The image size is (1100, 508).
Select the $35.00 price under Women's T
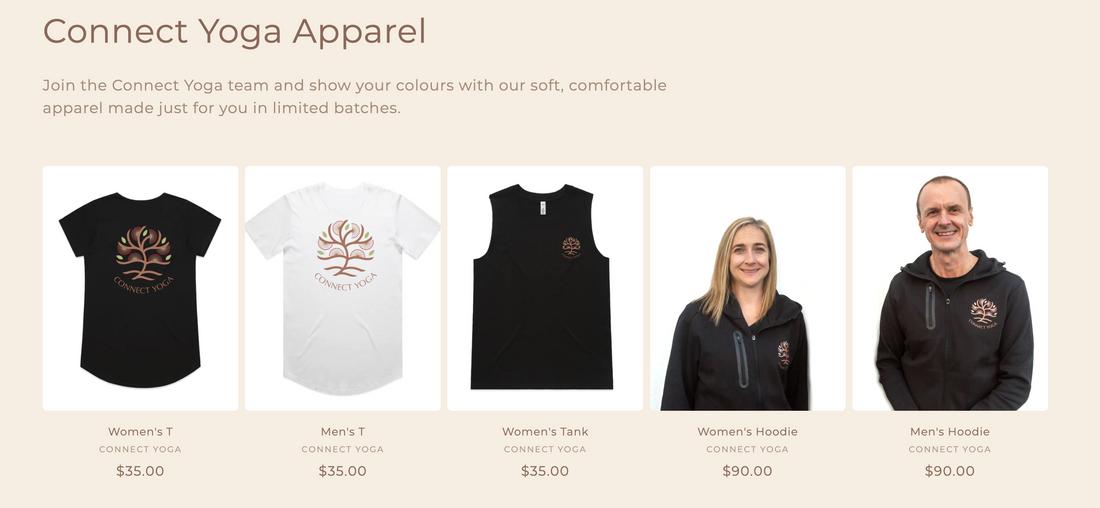click(140, 471)
